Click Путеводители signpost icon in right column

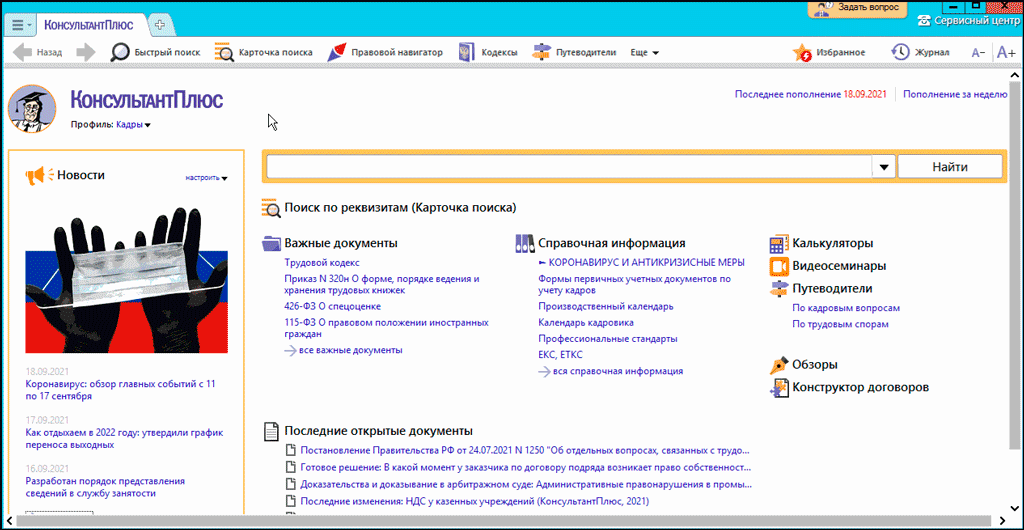(778, 288)
